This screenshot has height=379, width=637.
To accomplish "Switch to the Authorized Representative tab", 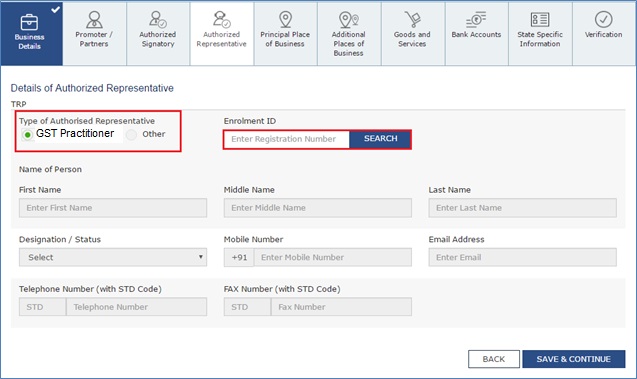I will coord(221,34).
